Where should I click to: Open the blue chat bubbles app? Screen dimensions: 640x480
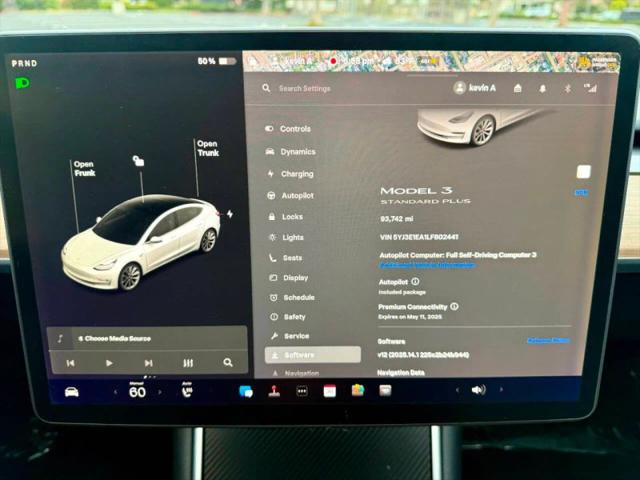tap(246, 391)
